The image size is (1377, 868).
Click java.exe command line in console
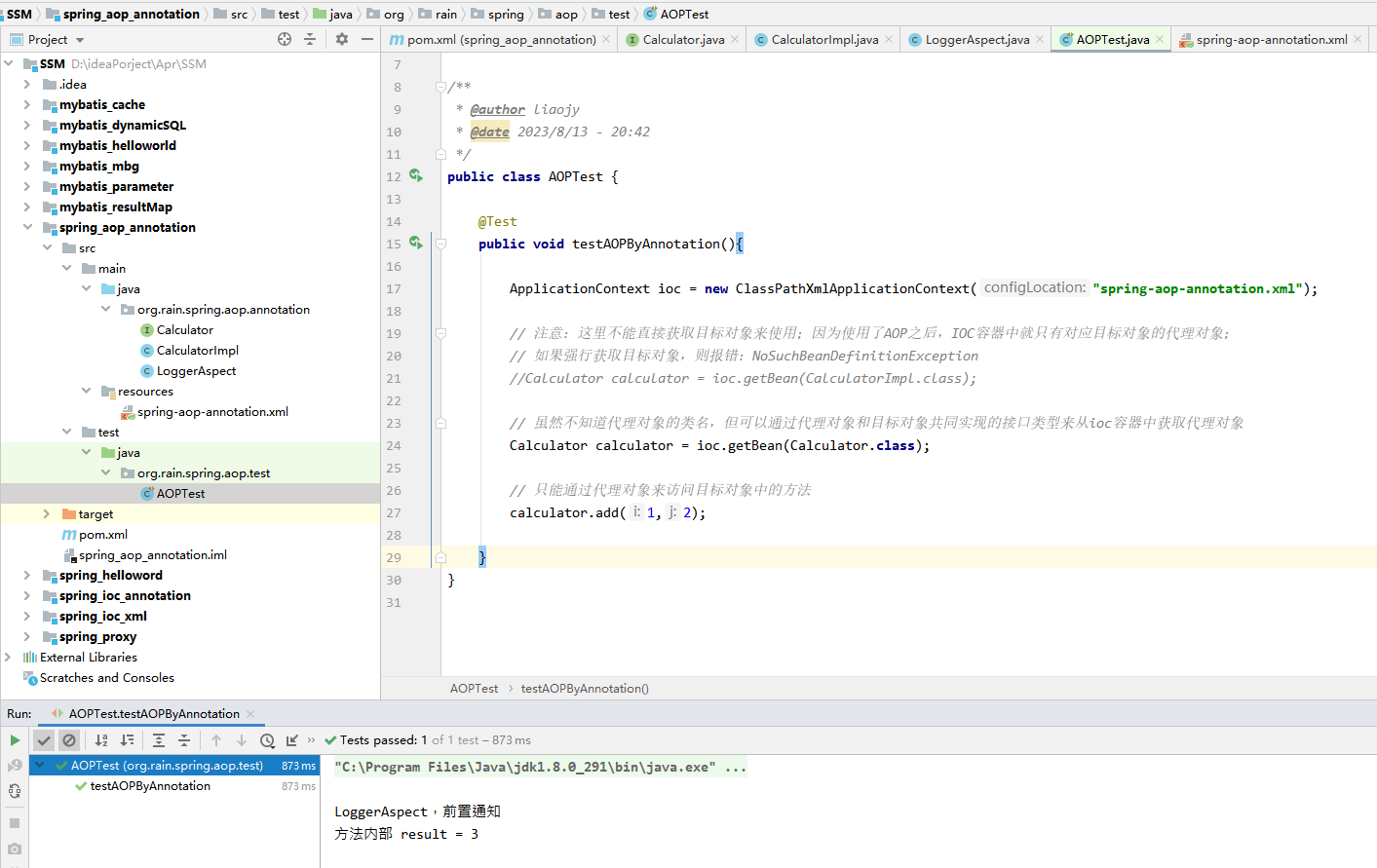tap(540, 767)
